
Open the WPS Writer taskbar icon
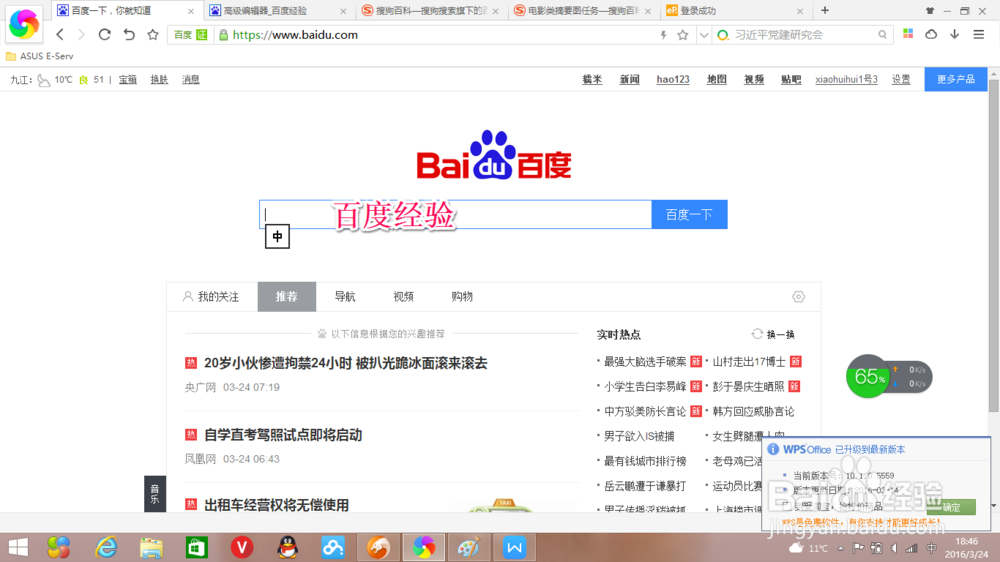pos(514,547)
